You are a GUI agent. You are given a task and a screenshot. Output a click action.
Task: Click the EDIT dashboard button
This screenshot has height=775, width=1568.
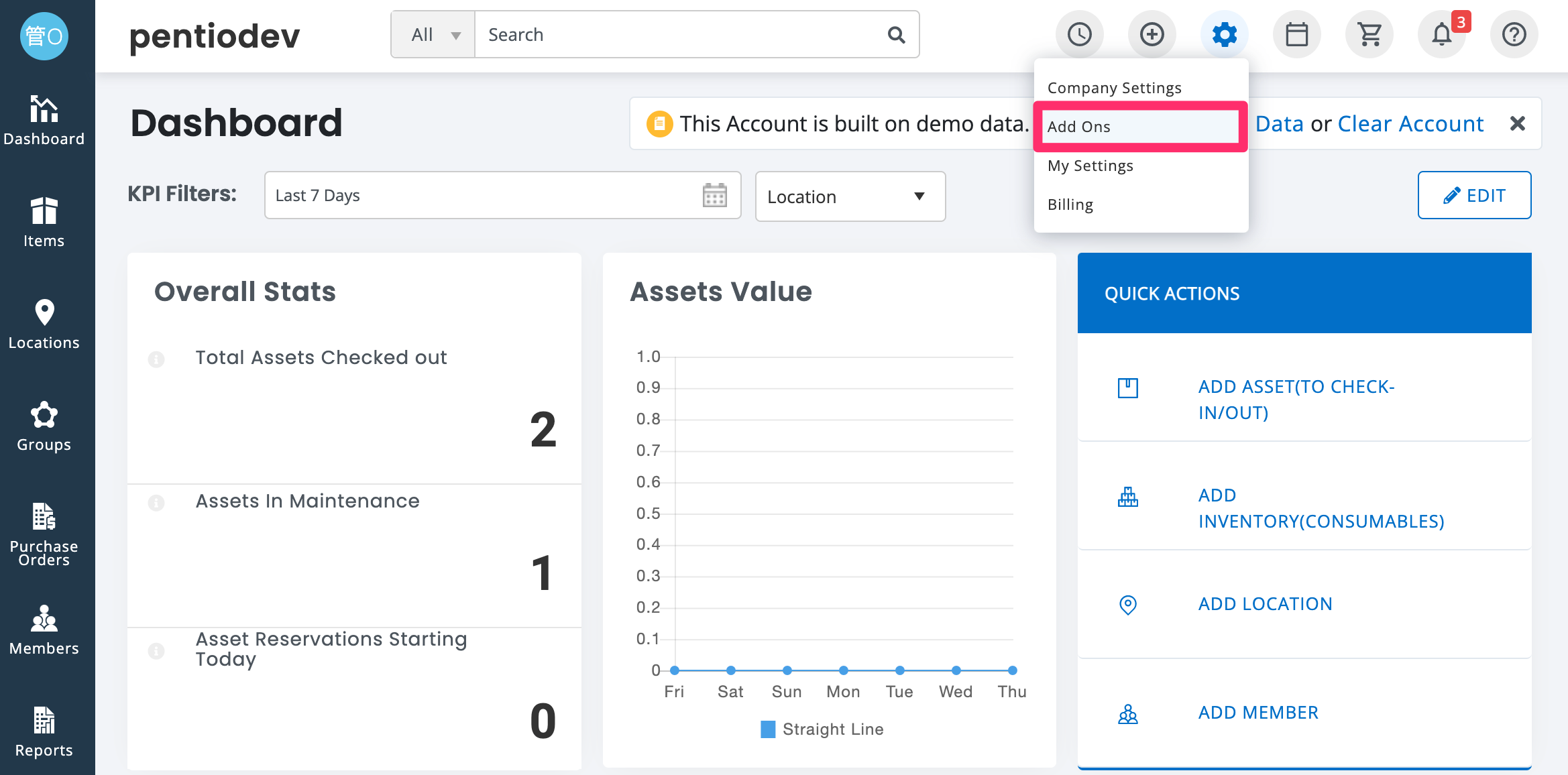pyautogui.click(x=1474, y=195)
